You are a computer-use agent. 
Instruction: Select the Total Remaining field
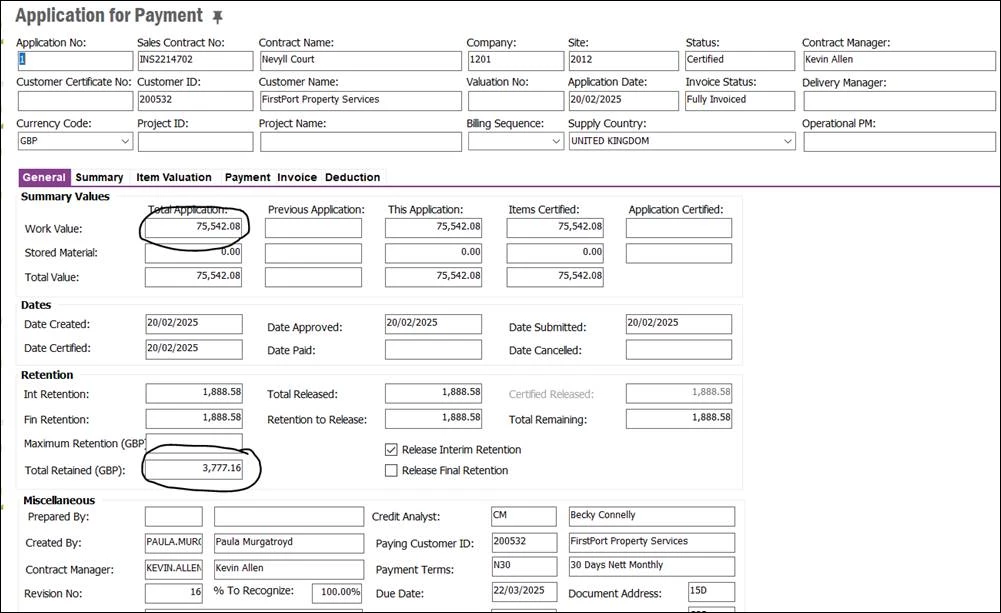tap(679, 419)
